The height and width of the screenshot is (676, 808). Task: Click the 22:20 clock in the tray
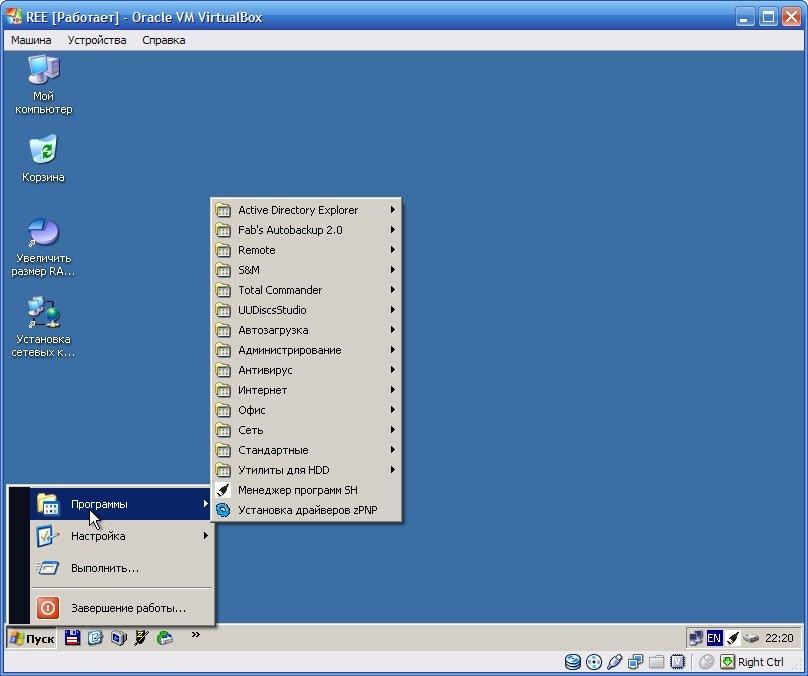(x=779, y=638)
